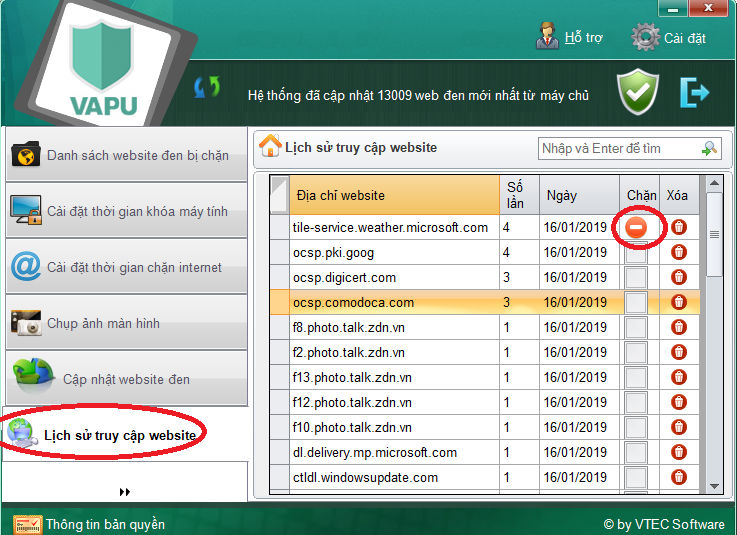Click the green shield checkmark status icon

638,92
